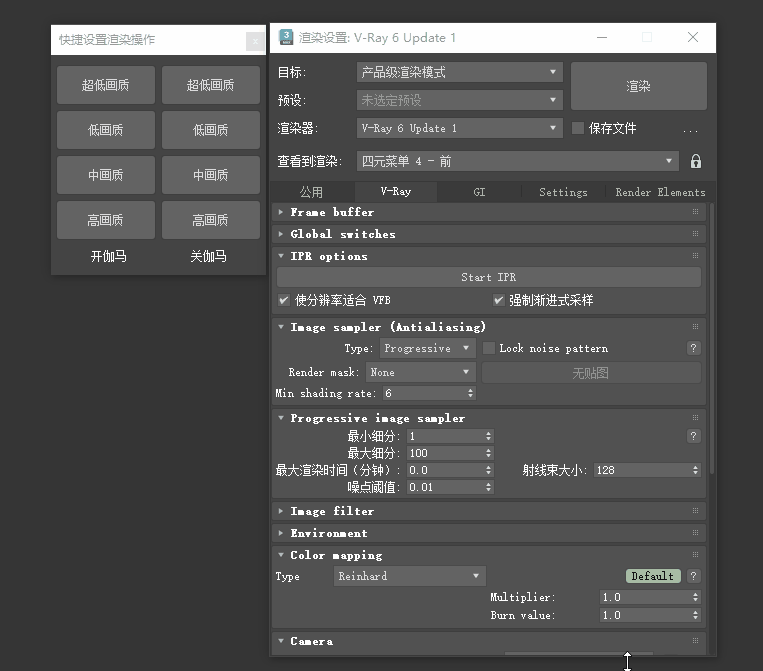Click the vertical scrollbar of the render settings panel
The width and height of the screenshot is (763, 671).
point(712,339)
